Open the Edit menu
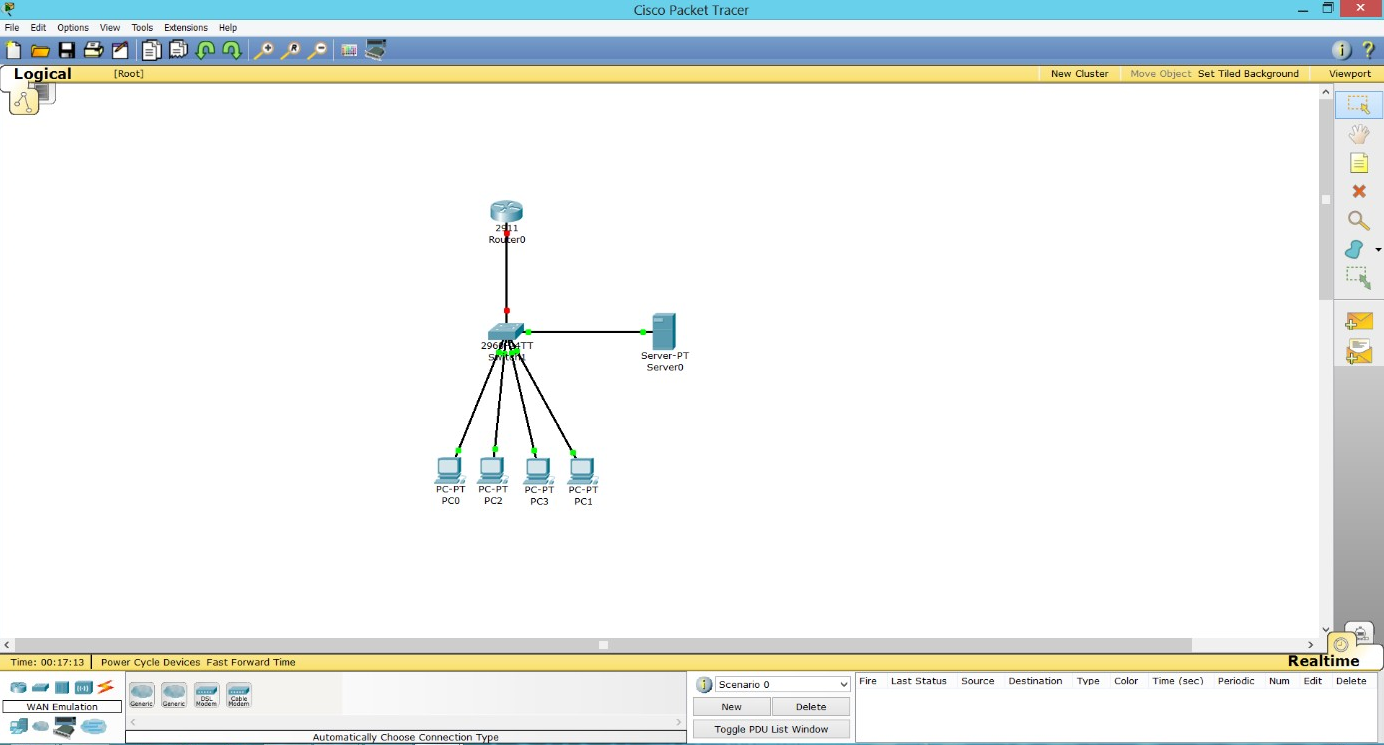Screen dimensions: 1384x745 38,28
